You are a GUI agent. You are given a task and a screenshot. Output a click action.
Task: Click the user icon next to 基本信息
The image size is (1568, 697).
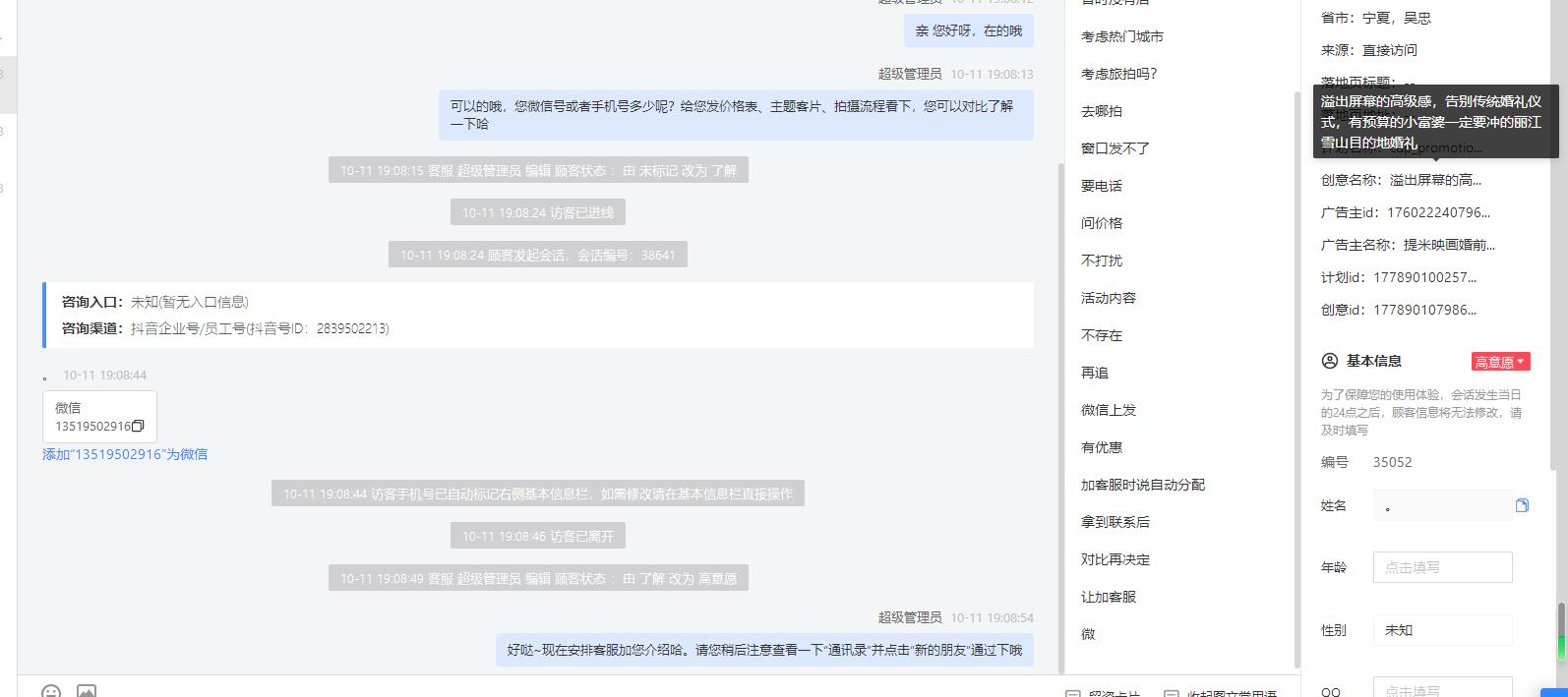(x=1330, y=361)
